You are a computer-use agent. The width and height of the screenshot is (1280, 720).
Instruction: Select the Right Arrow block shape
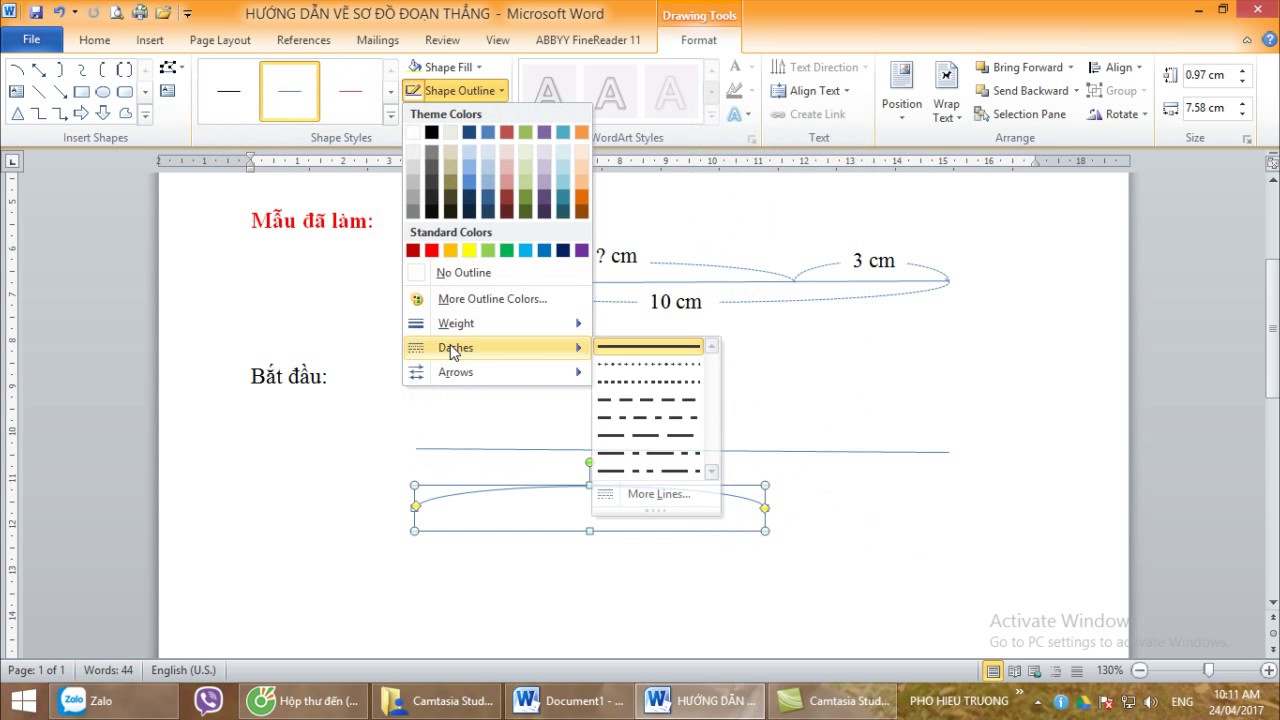click(81, 114)
